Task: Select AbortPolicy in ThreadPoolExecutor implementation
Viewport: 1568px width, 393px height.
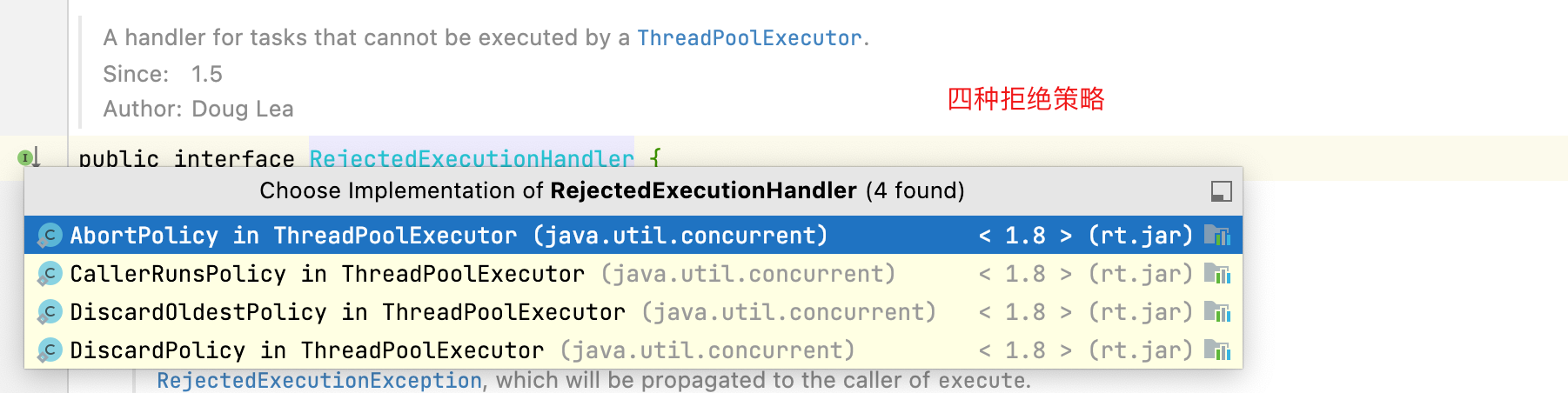Action: pos(633,235)
